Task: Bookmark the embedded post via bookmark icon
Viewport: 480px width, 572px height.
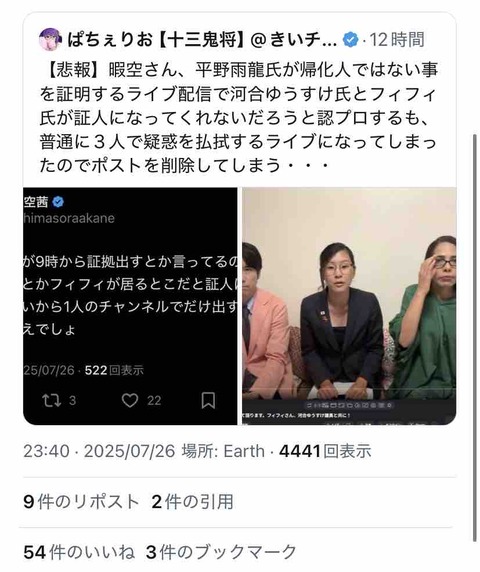Action: (x=208, y=400)
